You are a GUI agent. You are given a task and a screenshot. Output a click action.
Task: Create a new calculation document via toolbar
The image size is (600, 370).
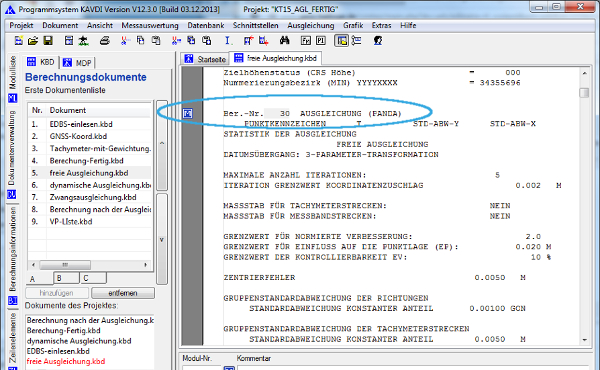[18, 41]
